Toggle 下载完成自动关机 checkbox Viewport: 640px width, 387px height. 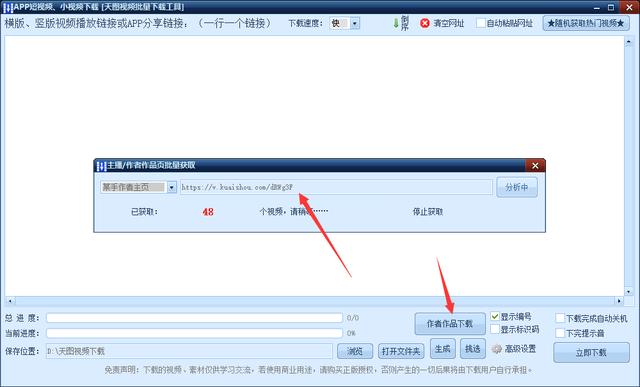point(560,318)
